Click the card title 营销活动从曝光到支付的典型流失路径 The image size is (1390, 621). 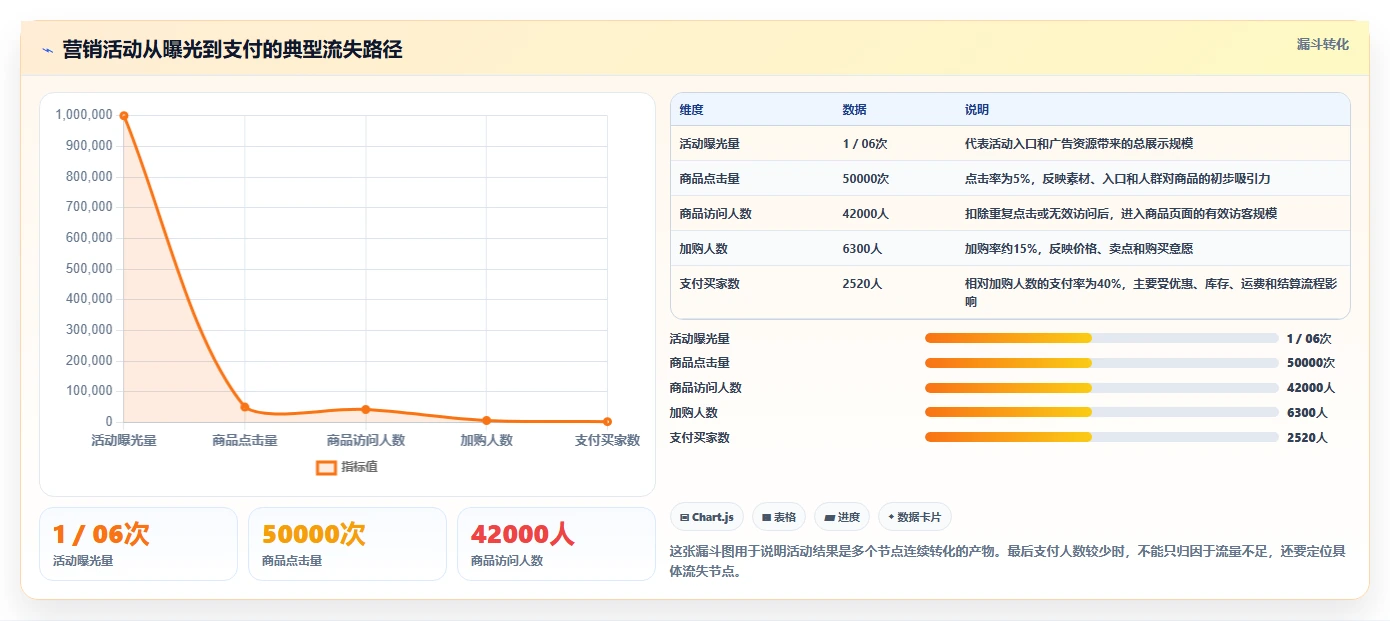pos(232,50)
